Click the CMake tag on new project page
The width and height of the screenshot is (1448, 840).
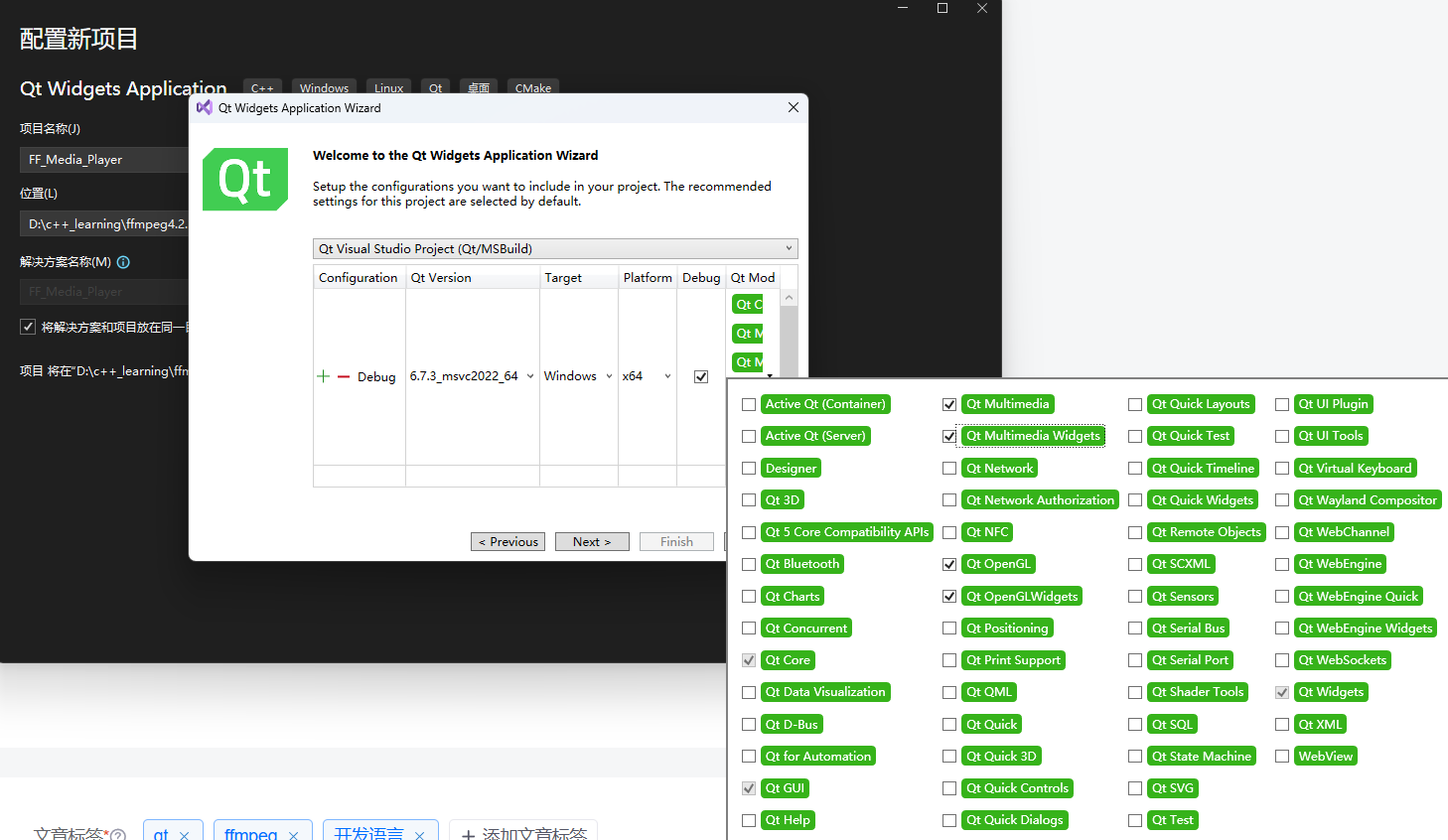pyautogui.click(x=533, y=86)
